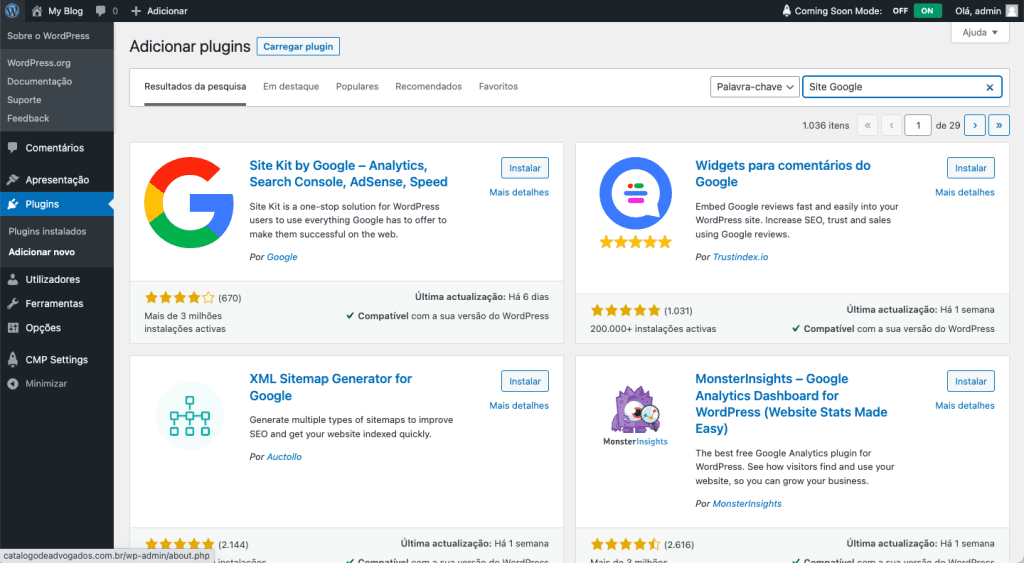Switch to Favoritos tab

tap(498, 86)
